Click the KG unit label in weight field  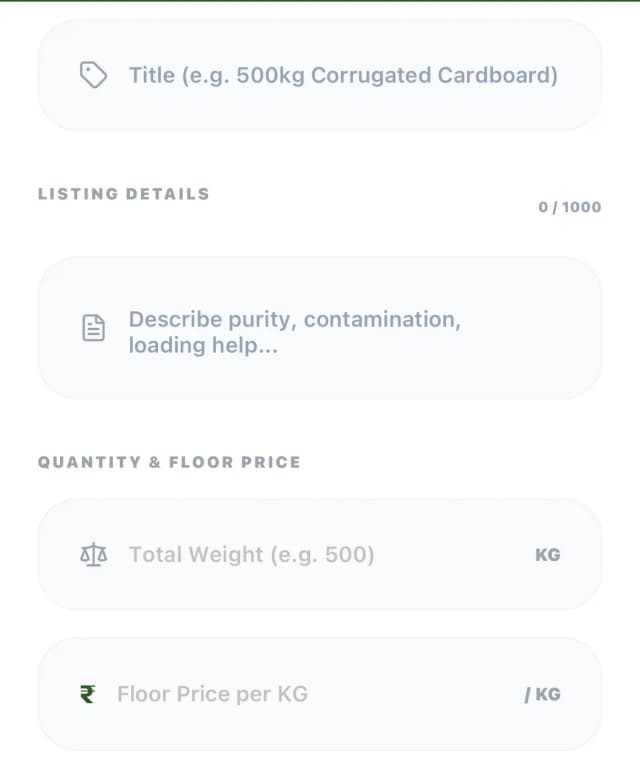(x=547, y=554)
